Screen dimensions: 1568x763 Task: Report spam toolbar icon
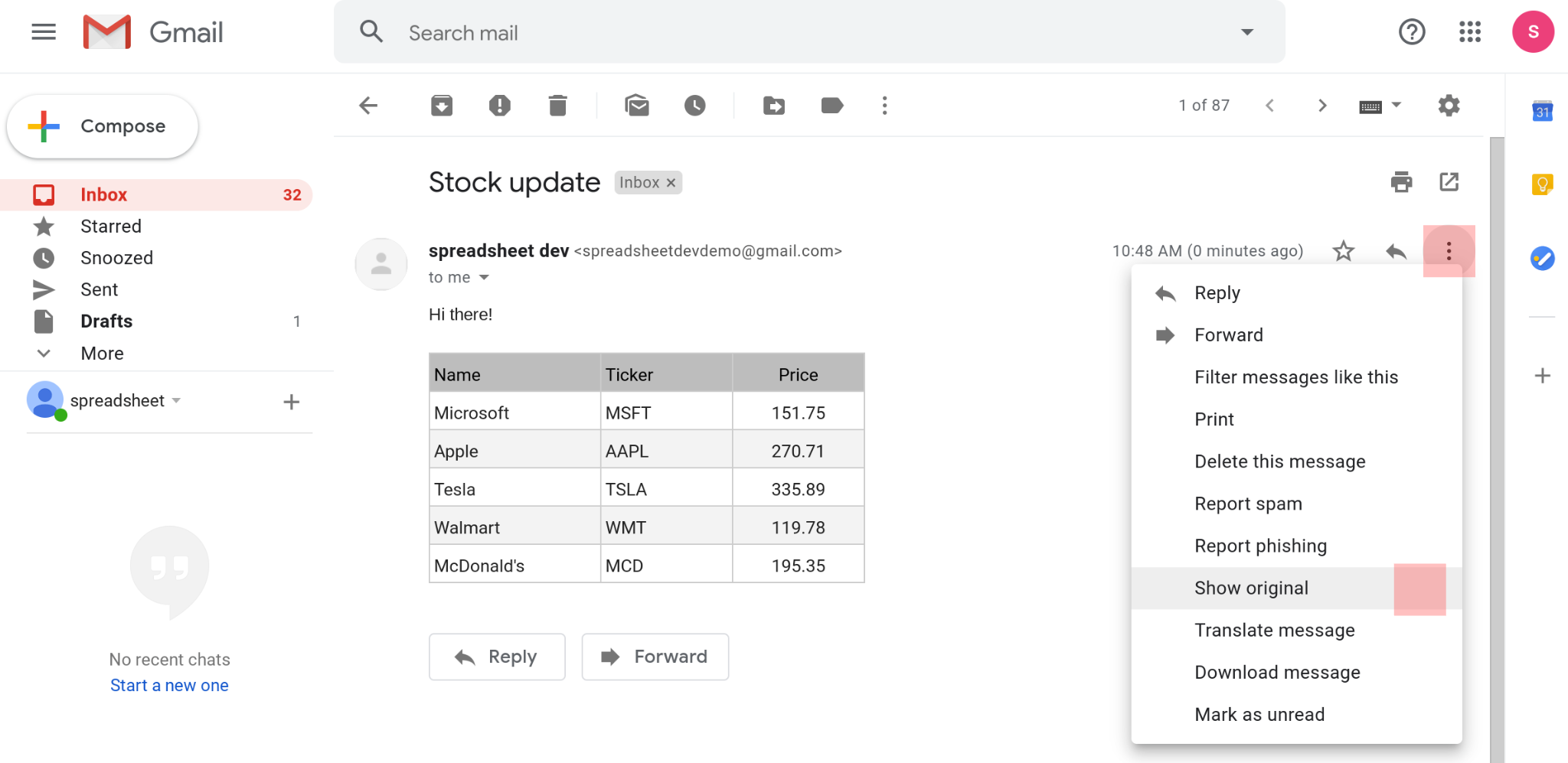coord(500,106)
